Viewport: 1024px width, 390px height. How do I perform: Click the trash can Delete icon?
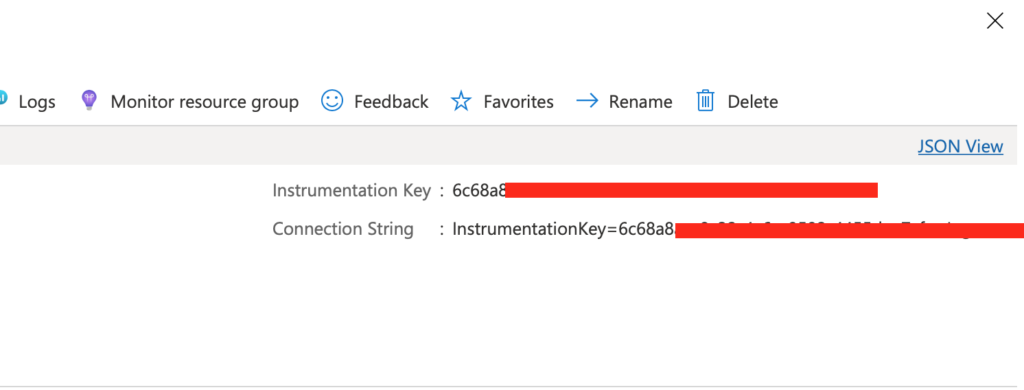(x=705, y=101)
